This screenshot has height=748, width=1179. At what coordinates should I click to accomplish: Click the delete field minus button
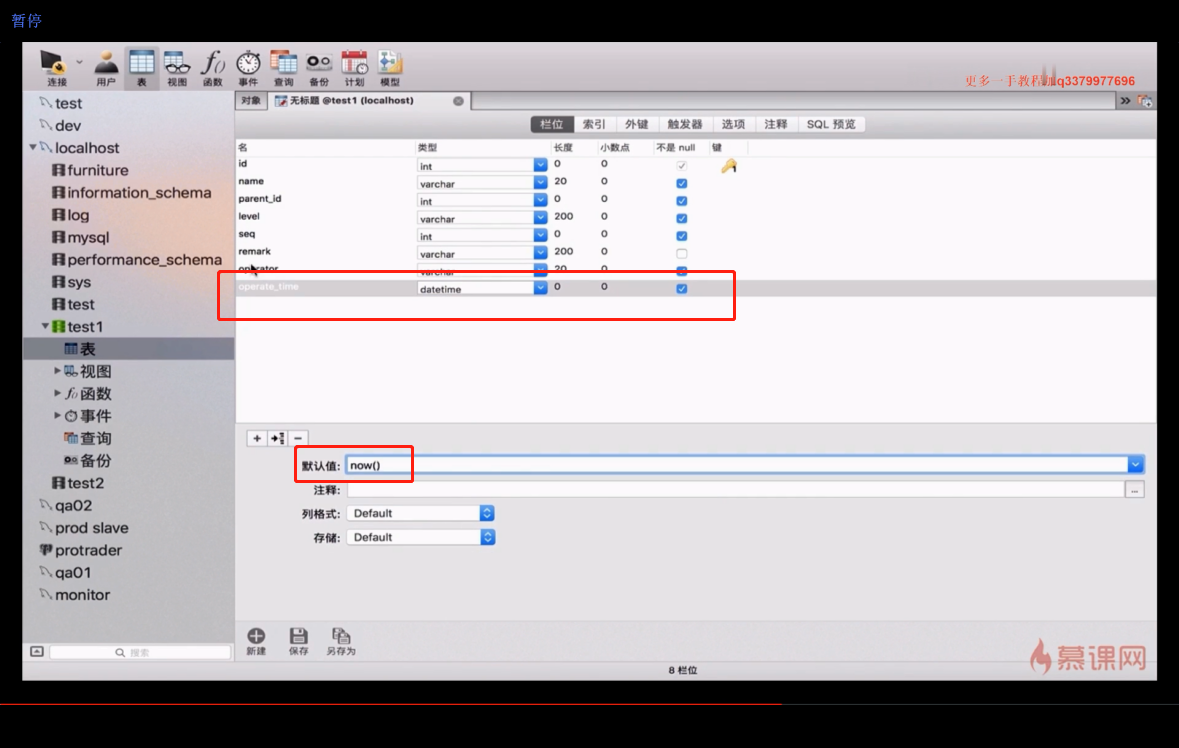298,438
